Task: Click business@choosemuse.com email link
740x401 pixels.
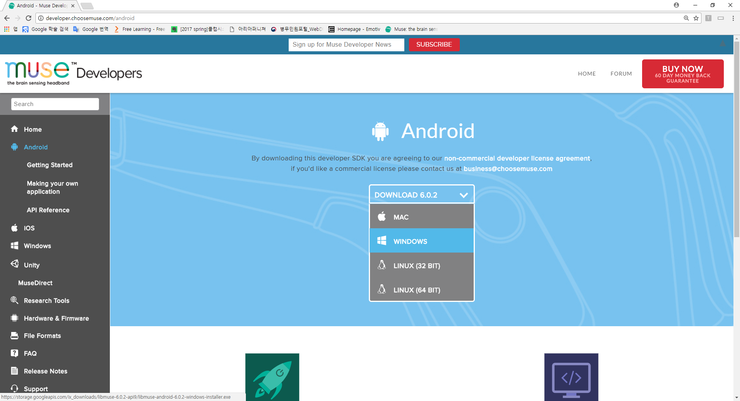Action: tap(507, 168)
